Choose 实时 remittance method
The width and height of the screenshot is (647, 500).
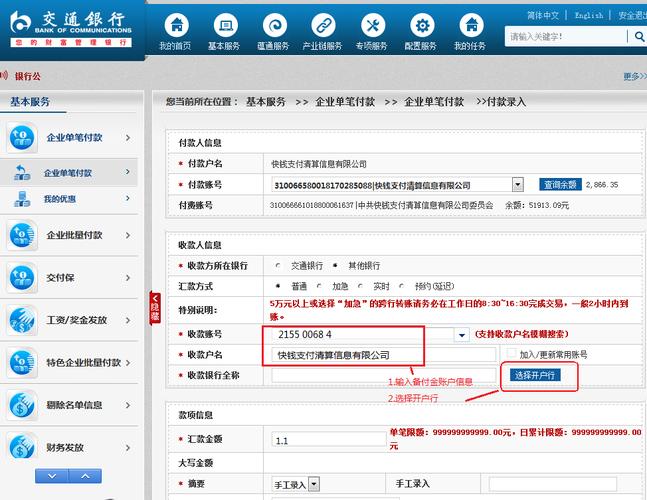360,286
